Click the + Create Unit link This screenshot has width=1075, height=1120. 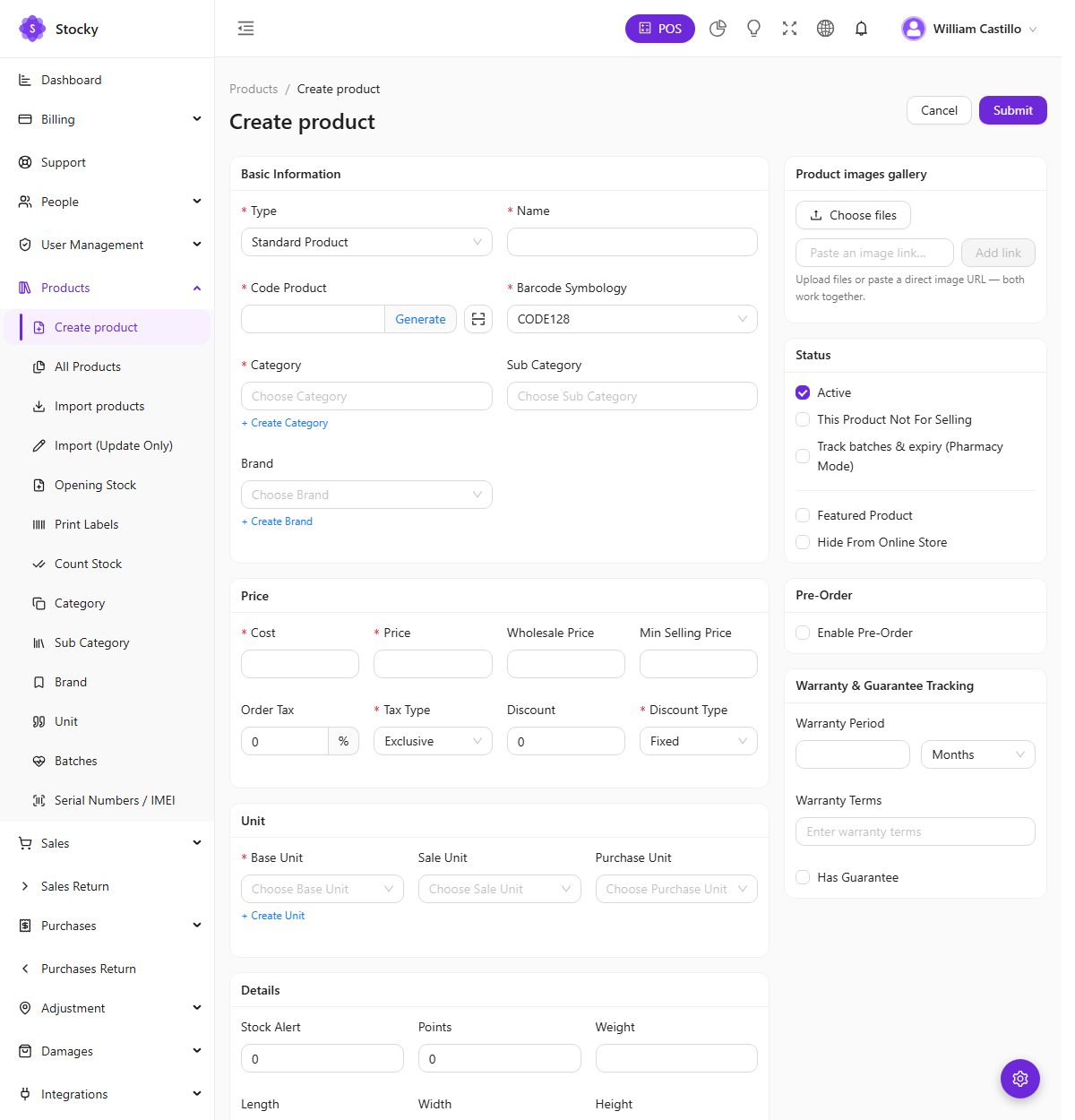tap(273, 916)
